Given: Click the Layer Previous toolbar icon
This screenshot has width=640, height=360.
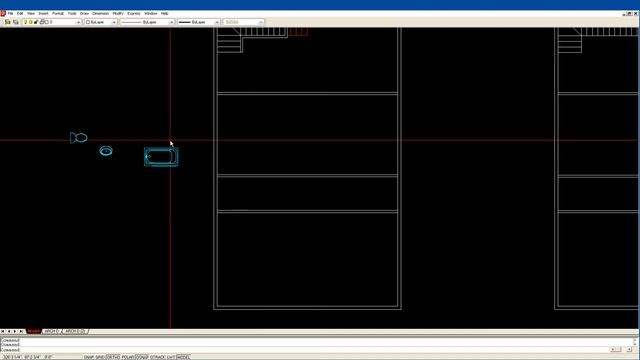Looking at the screenshot, I should click(16, 22).
